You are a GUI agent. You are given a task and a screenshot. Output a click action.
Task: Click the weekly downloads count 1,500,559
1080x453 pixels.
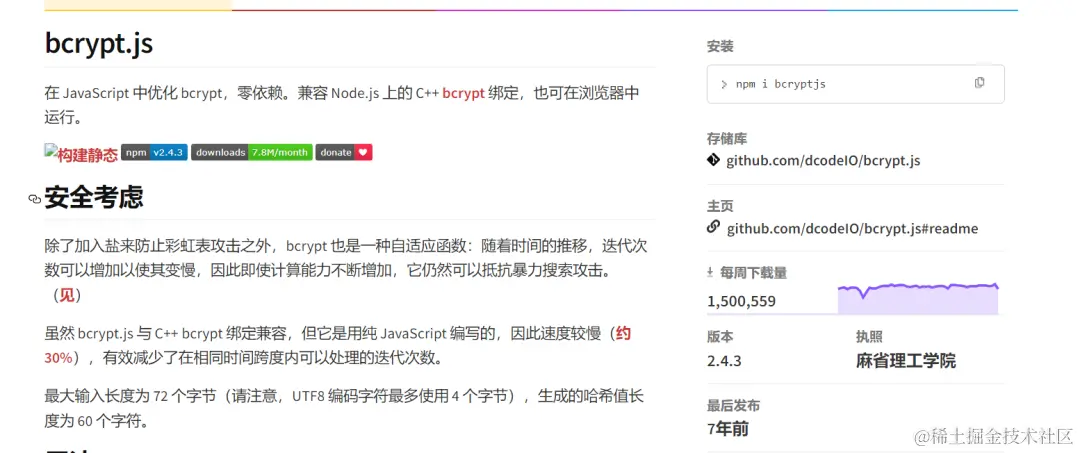(741, 301)
